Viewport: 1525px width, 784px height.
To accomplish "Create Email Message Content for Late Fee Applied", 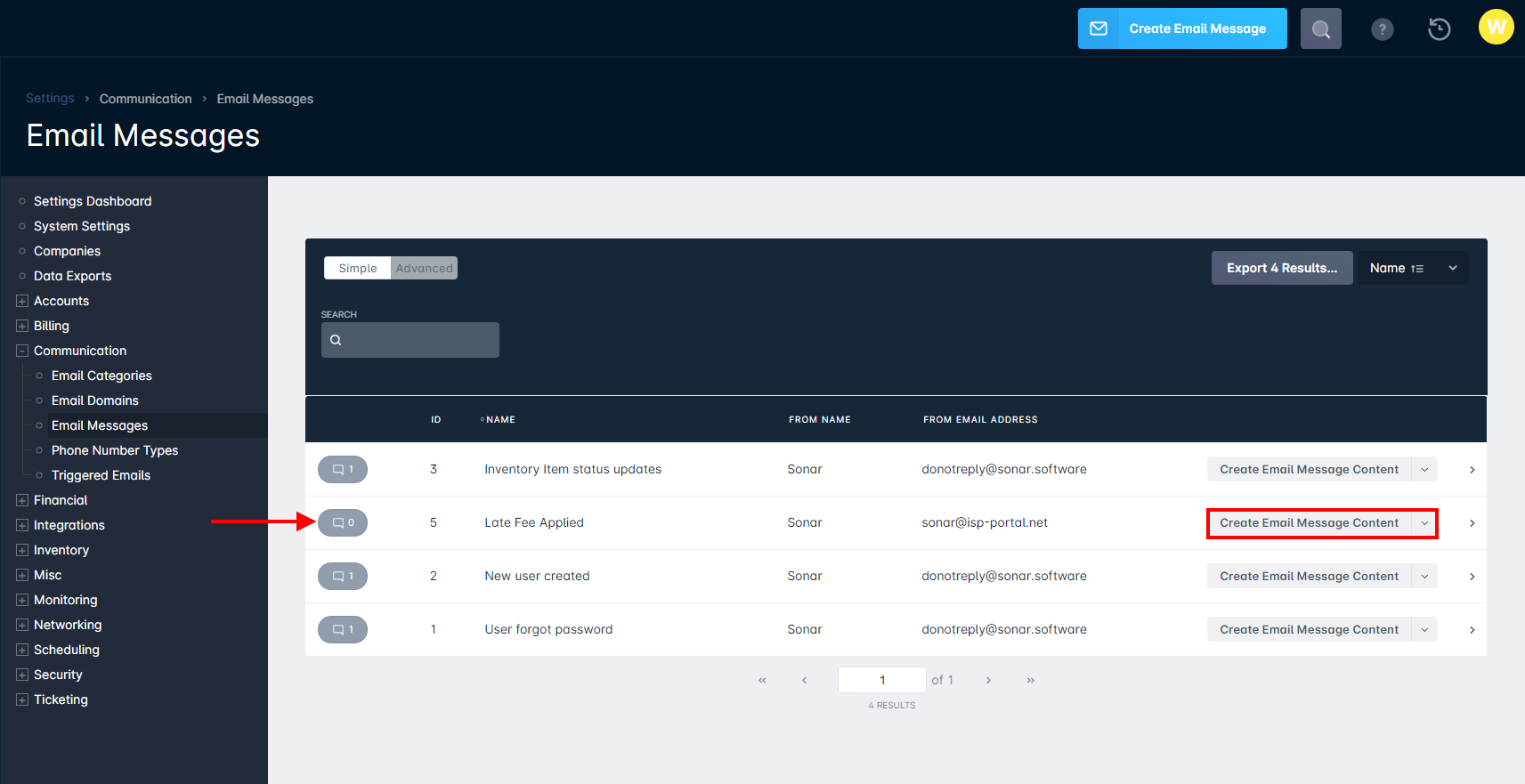I will tap(1309, 522).
